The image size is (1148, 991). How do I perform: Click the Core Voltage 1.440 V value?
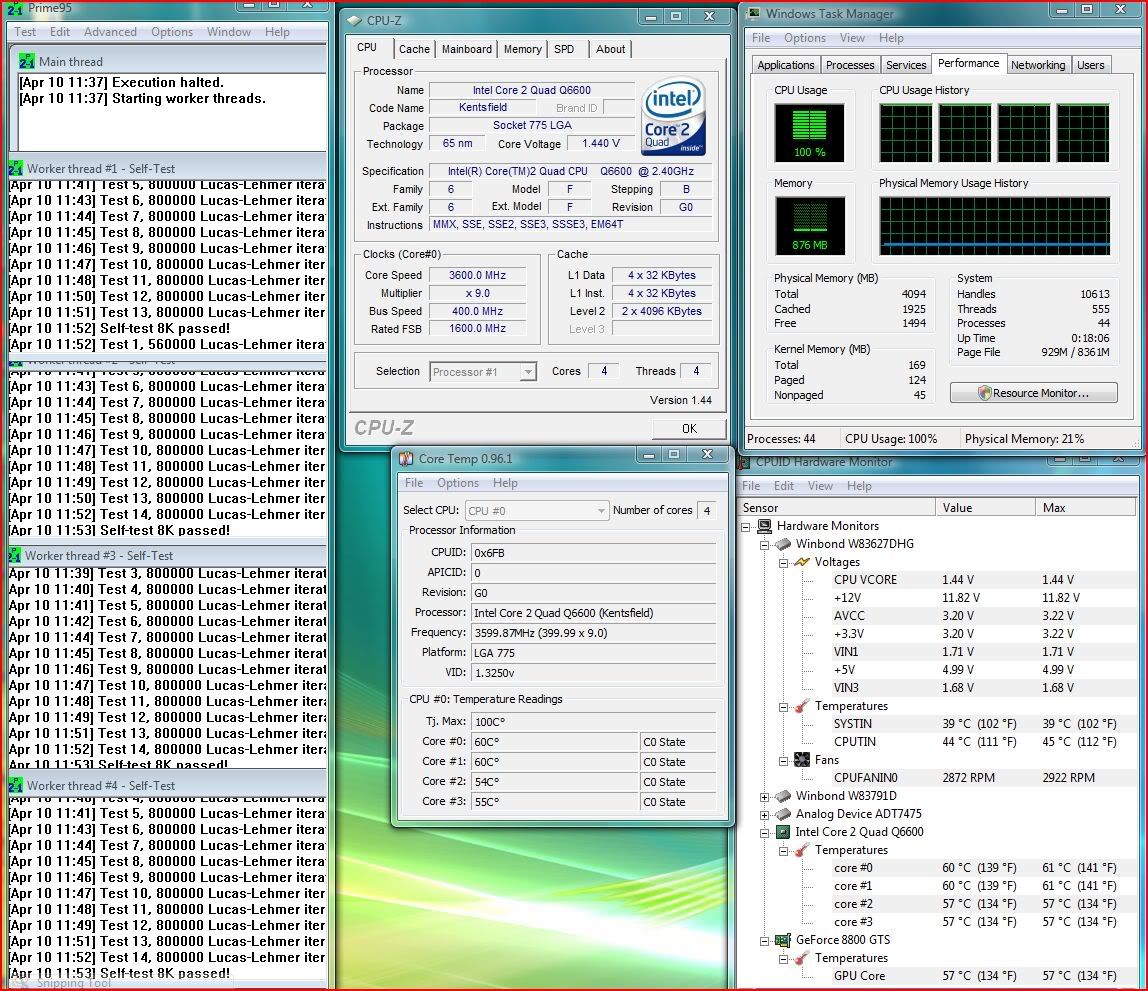coord(600,143)
